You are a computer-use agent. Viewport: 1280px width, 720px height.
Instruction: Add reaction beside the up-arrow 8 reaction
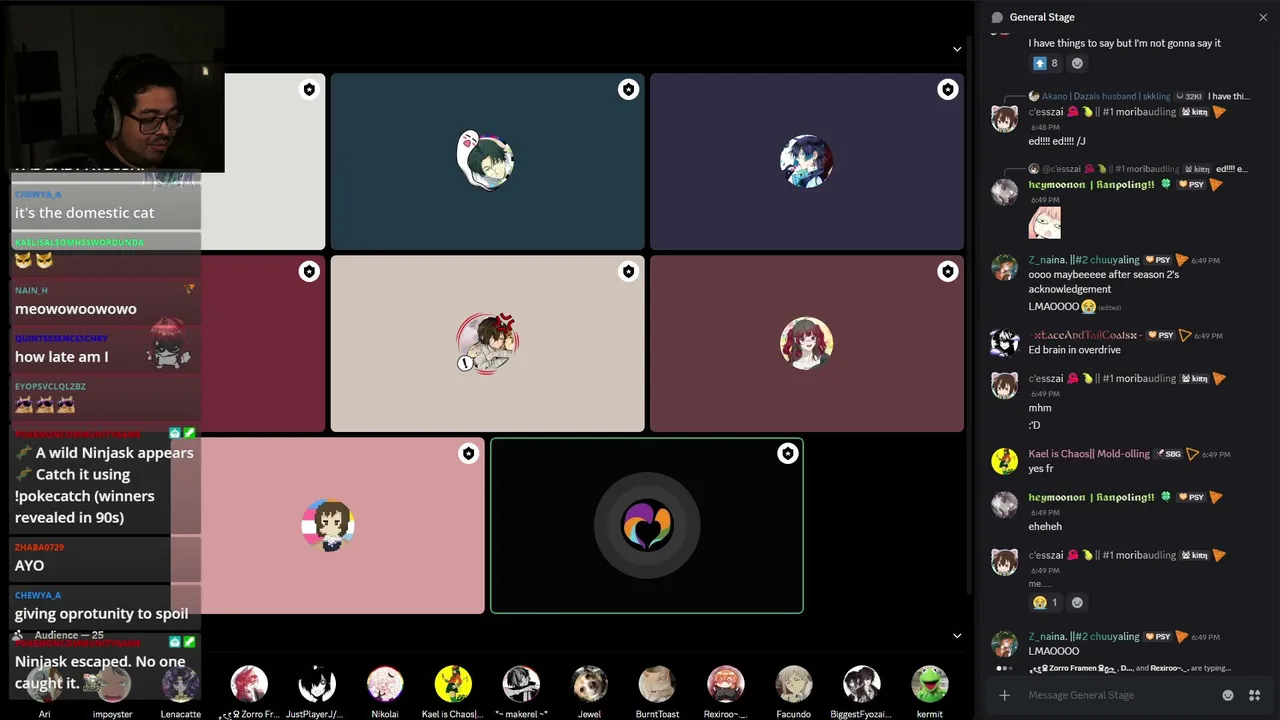(1077, 63)
